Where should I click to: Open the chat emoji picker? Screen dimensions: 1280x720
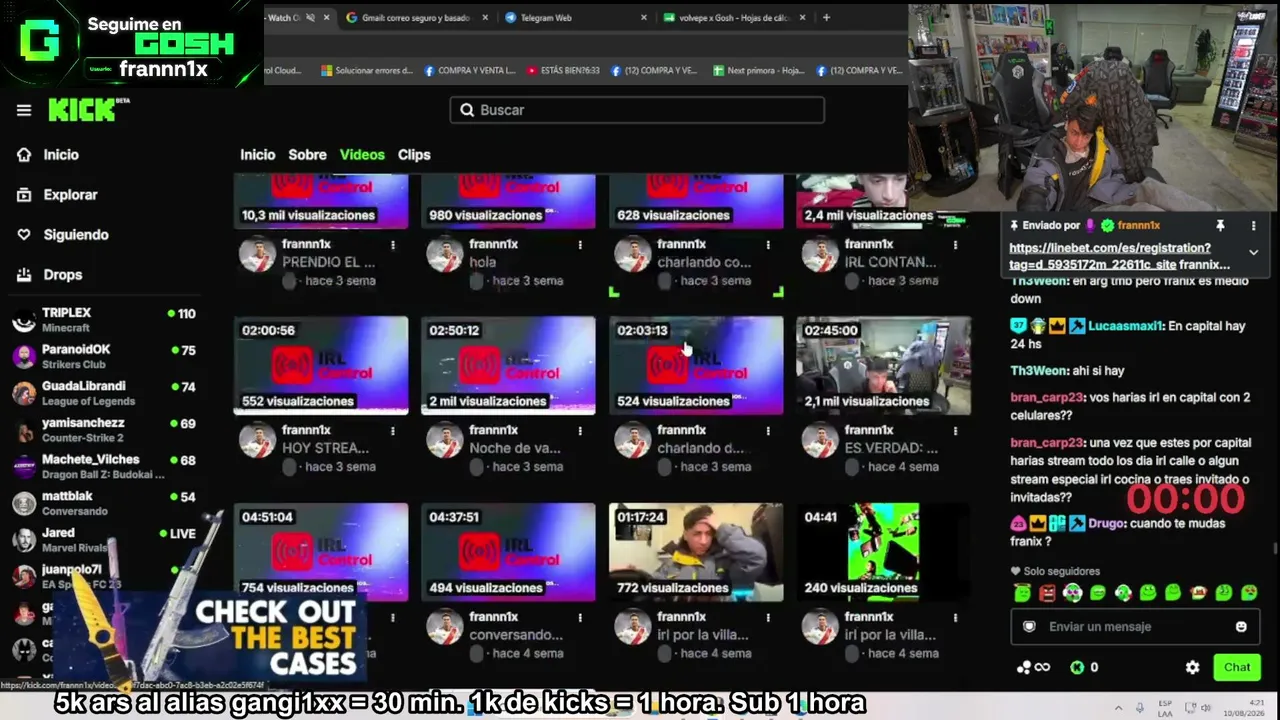(1241, 627)
